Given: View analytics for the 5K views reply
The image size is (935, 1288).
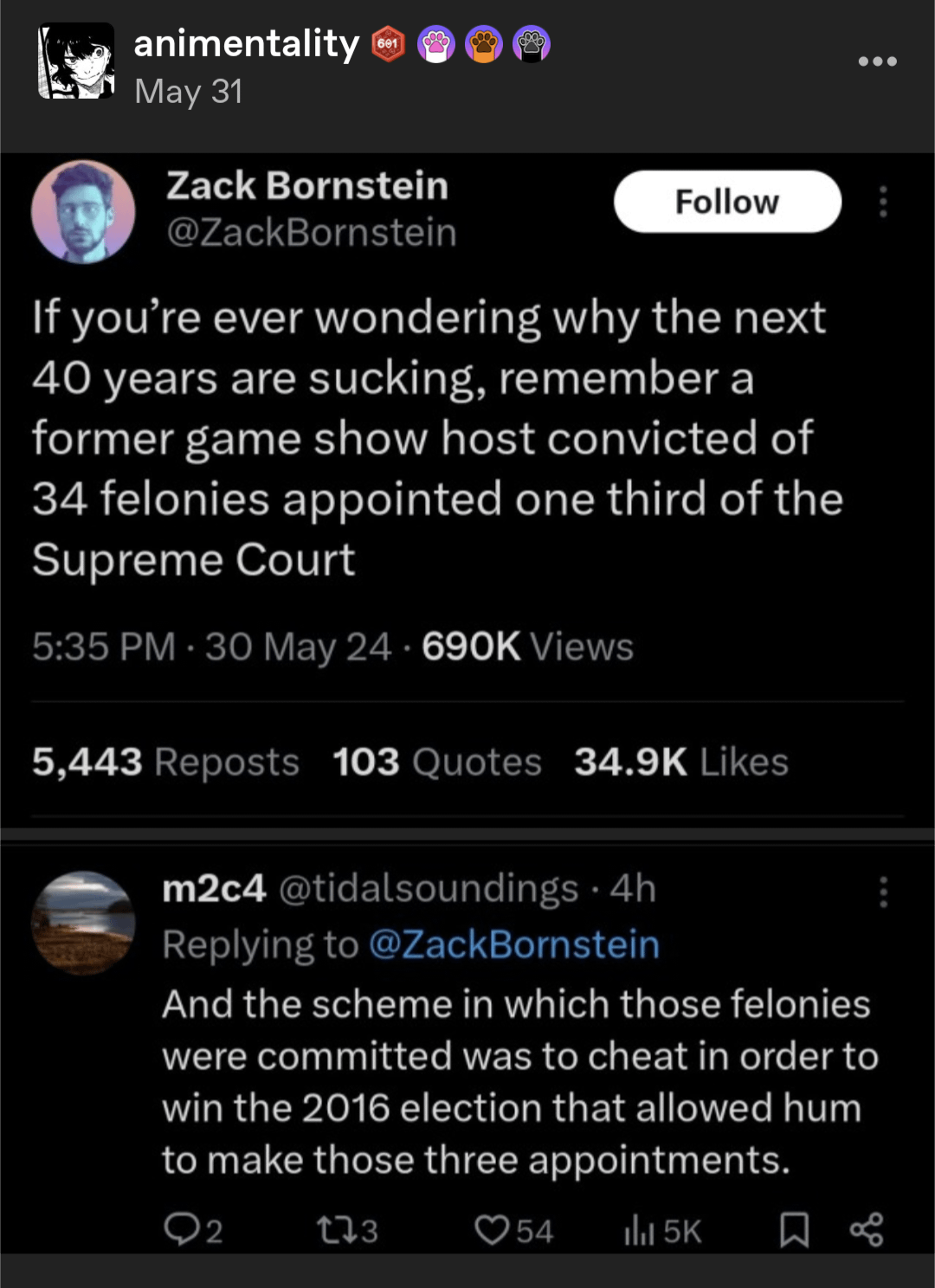Looking at the screenshot, I should (x=662, y=1231).
